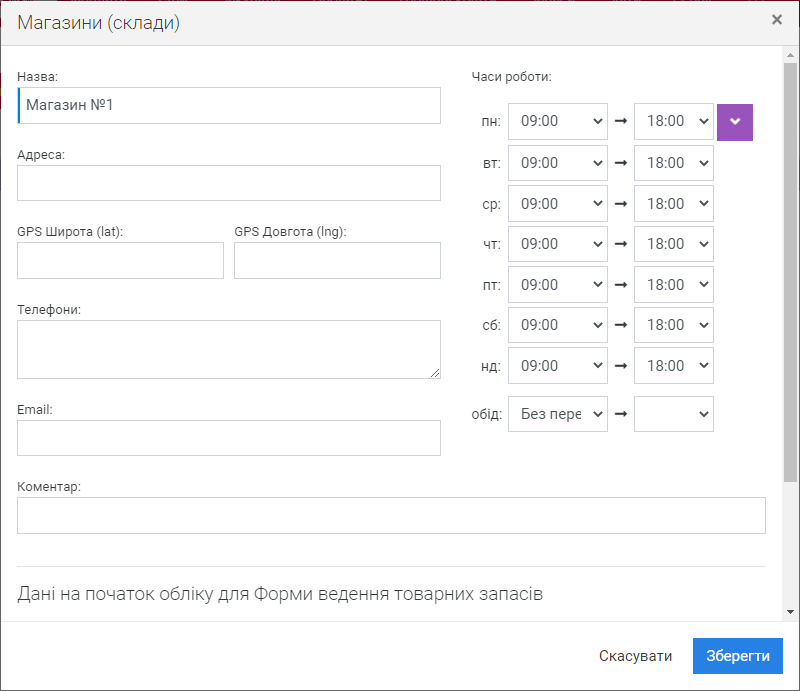Click the scrollbar down arrow in dialog

(x=791, y=611)
